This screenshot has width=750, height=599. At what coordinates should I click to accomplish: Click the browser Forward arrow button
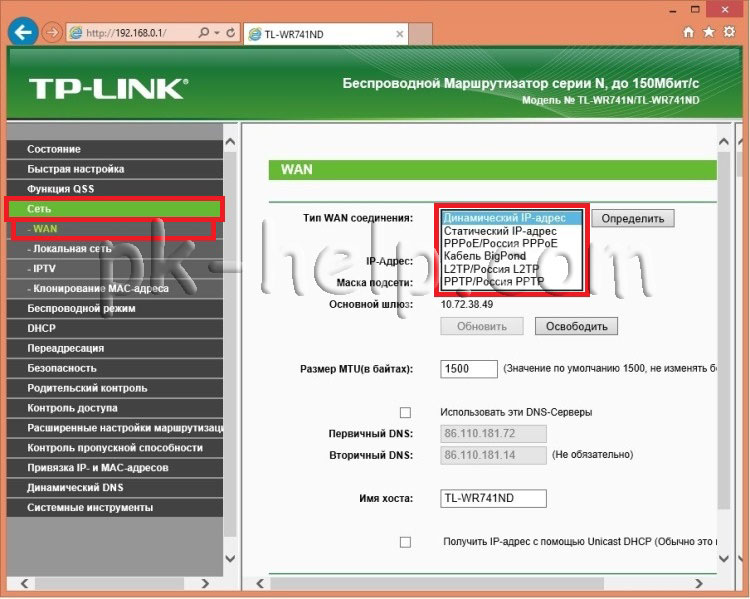[x=52, y=33]
